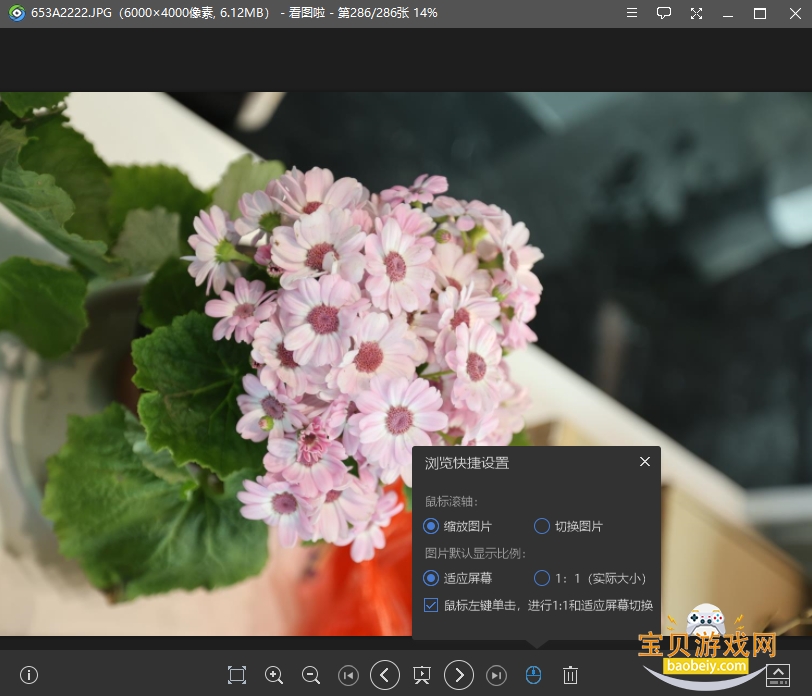The image size is (812, 696).
Task: Go to the previous image
Action: click(385, 675)
